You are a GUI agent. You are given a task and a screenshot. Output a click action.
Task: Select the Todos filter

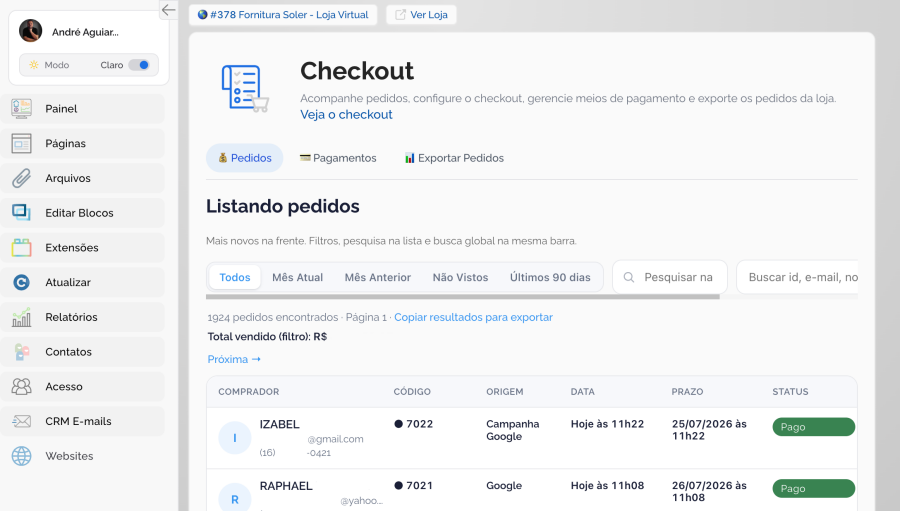click(235, 277)
